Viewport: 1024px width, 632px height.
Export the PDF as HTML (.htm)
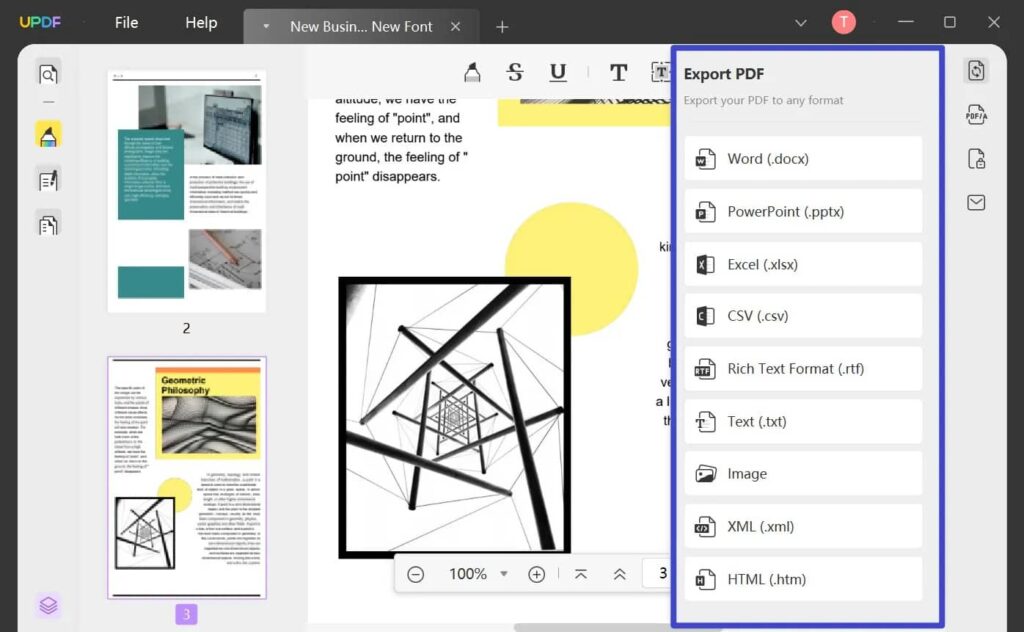[x=802, y=579]
